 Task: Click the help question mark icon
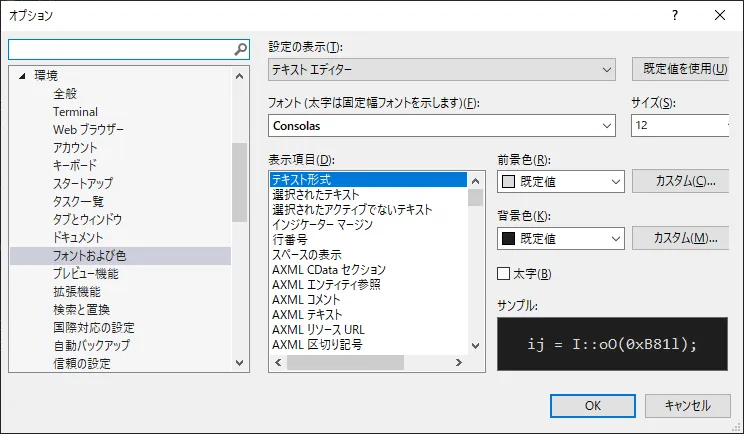(x=675, y=15)
